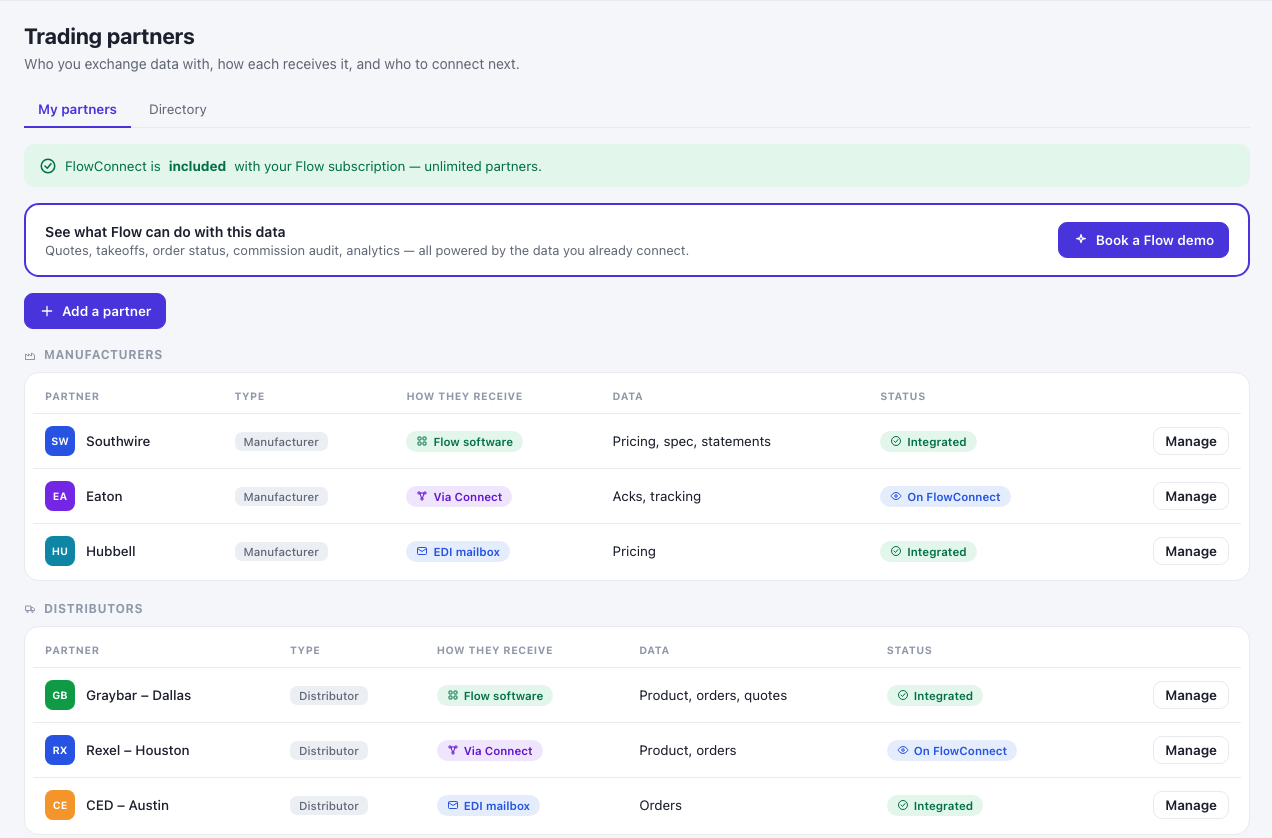Image resolution: width=1272 pixels, height=838 pixels.
Task: Click Hubbell's Integrated status check icon
Action: point(896,551)
